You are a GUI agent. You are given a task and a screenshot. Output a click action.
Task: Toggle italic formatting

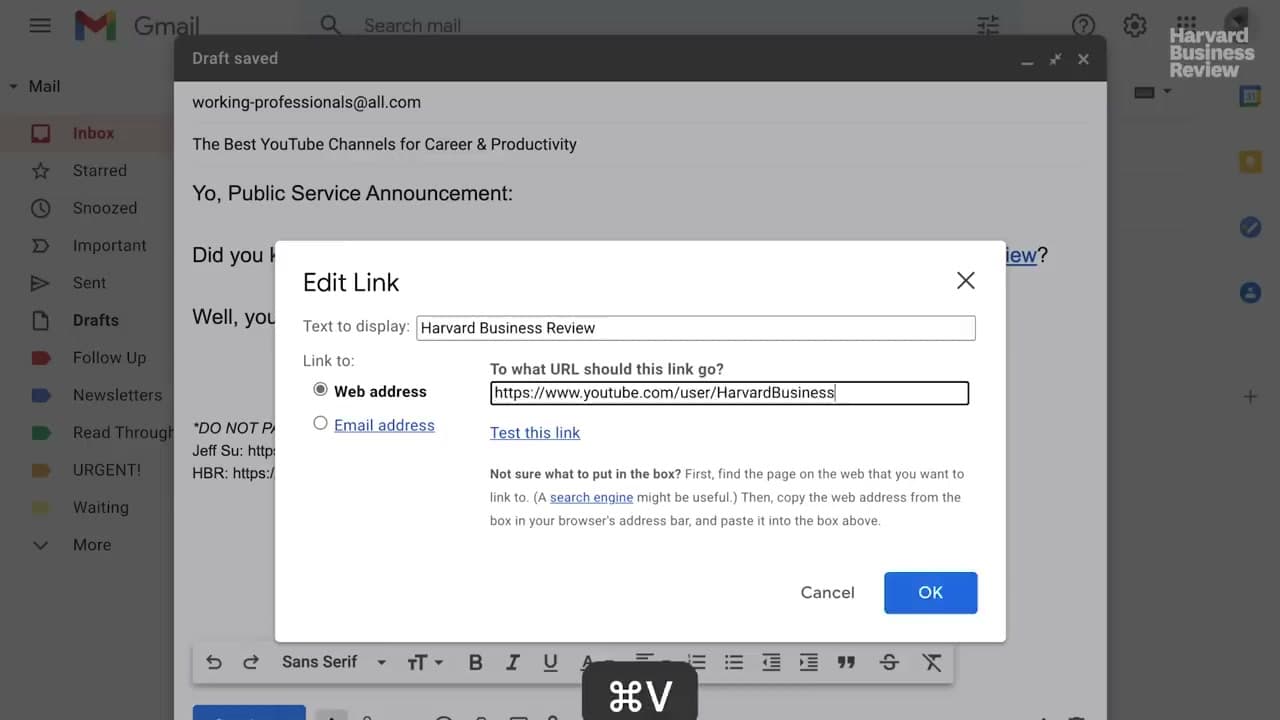[x=513, y=662]
